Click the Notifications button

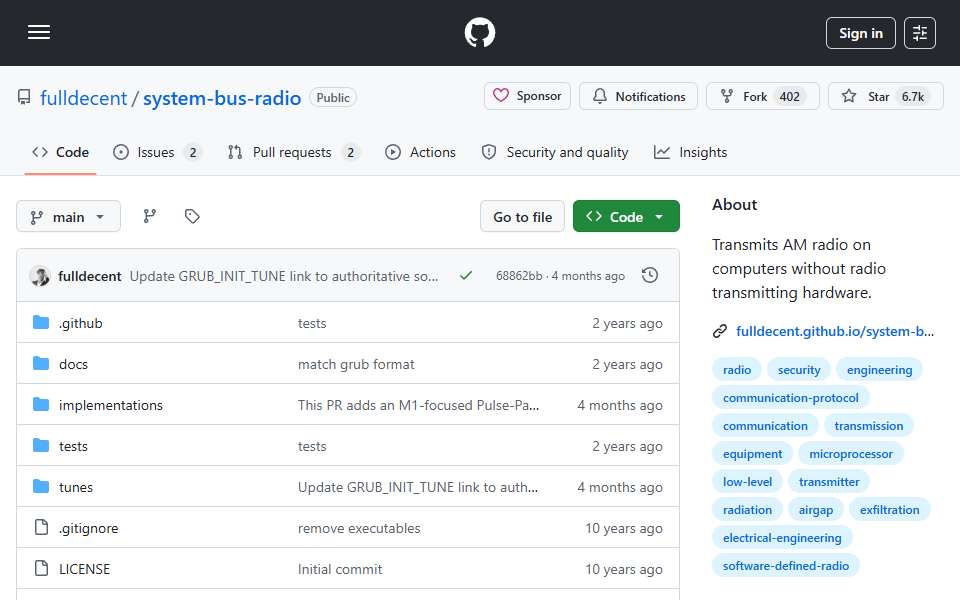click(x=639, y=96)
